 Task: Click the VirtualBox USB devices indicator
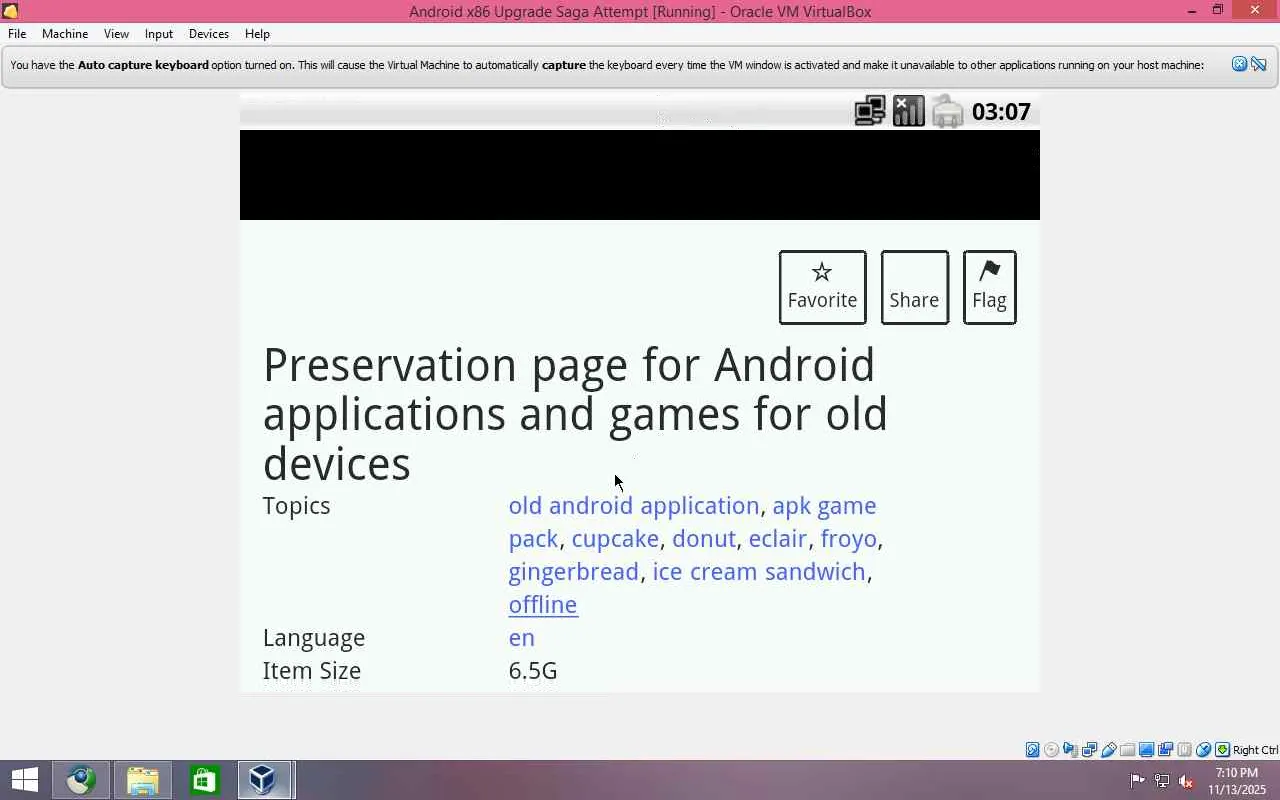coord(1108,750)
